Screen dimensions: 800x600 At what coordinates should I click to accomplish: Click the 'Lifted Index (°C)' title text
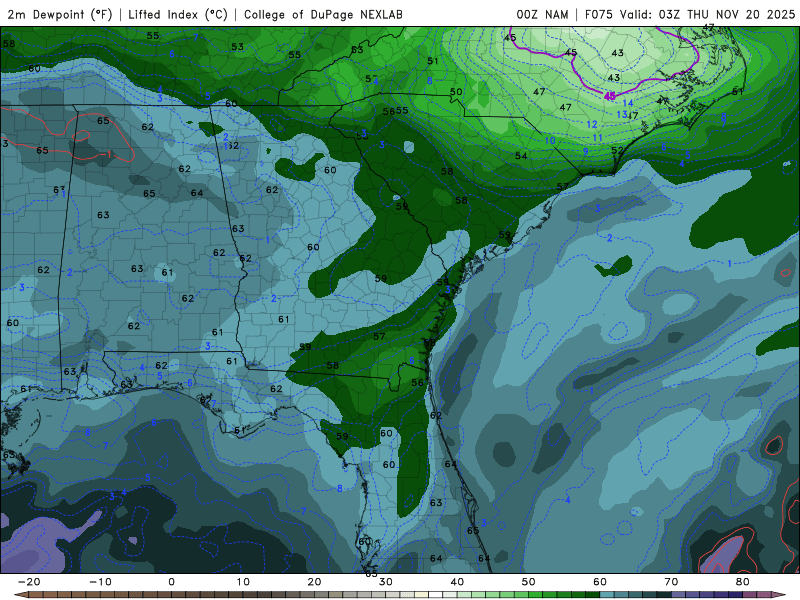click(178, 14)
